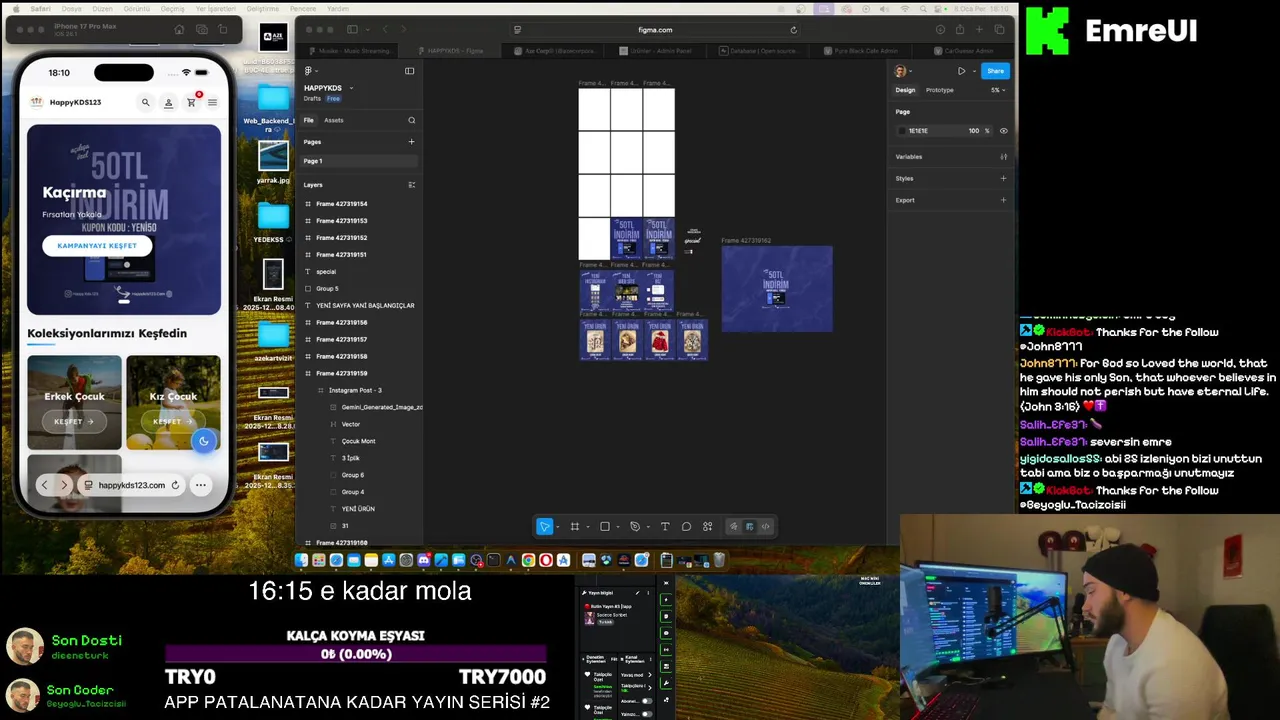
Task: Select the Text tool in Figma toolbar
Action: click(665, 527)
